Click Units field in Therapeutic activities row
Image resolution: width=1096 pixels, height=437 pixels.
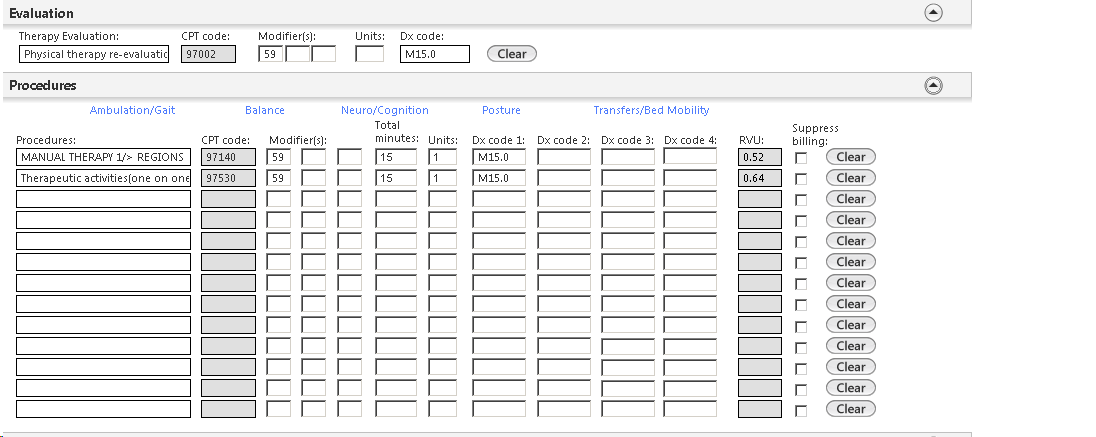tap(442, 178)
